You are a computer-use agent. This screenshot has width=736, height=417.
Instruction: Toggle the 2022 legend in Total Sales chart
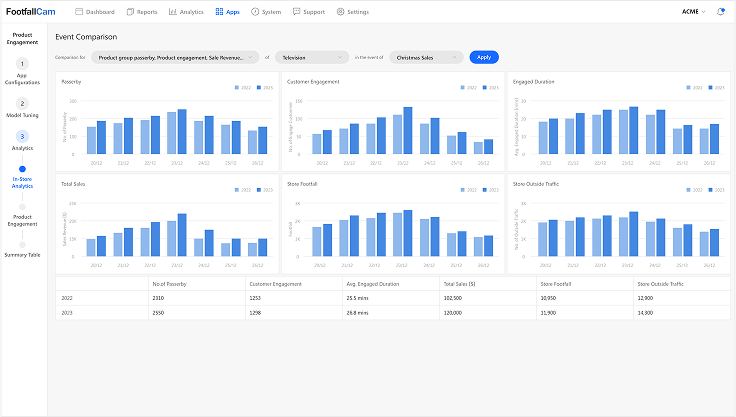click(243, 190)
